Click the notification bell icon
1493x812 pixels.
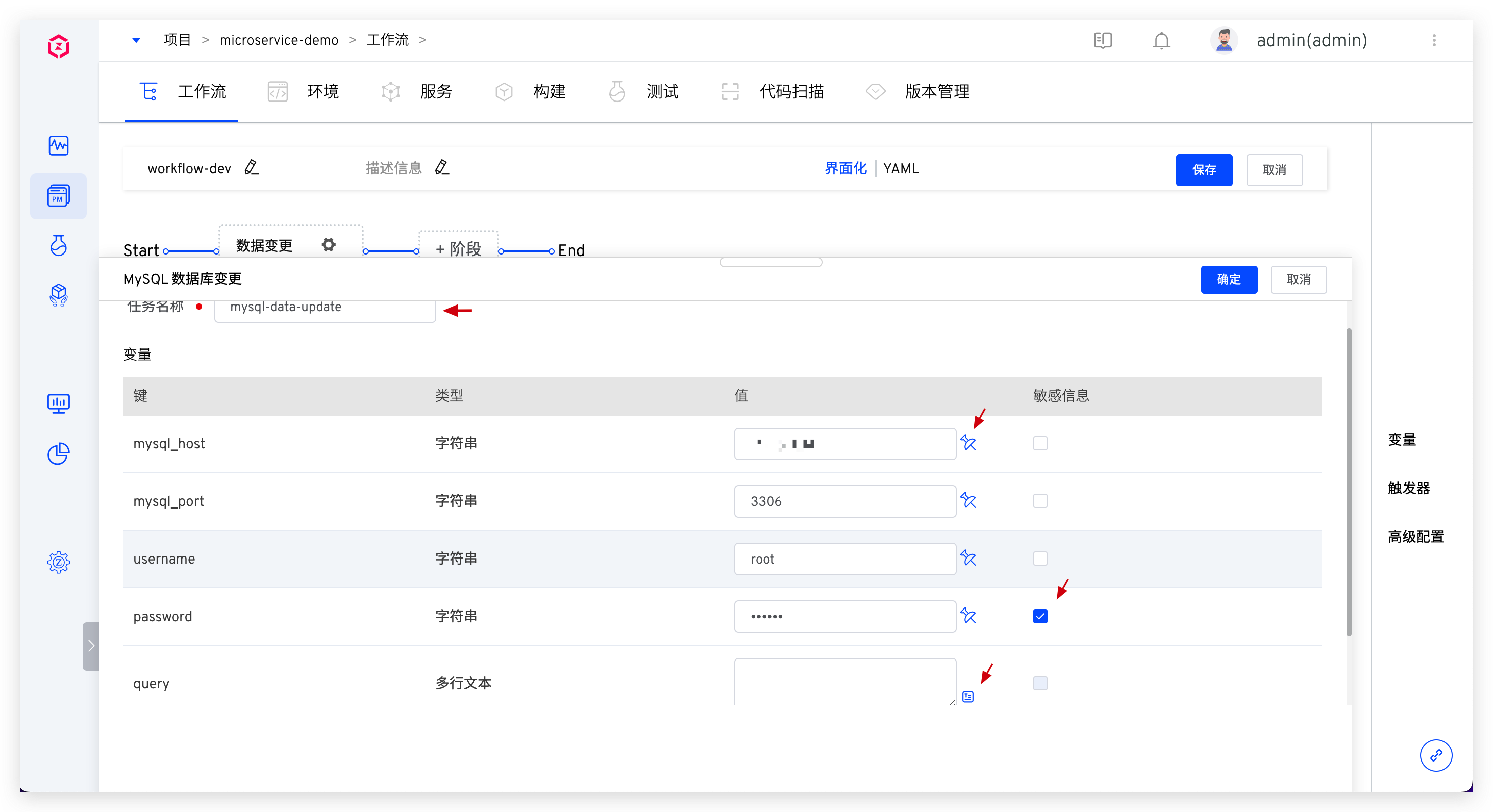point(1161,40)
